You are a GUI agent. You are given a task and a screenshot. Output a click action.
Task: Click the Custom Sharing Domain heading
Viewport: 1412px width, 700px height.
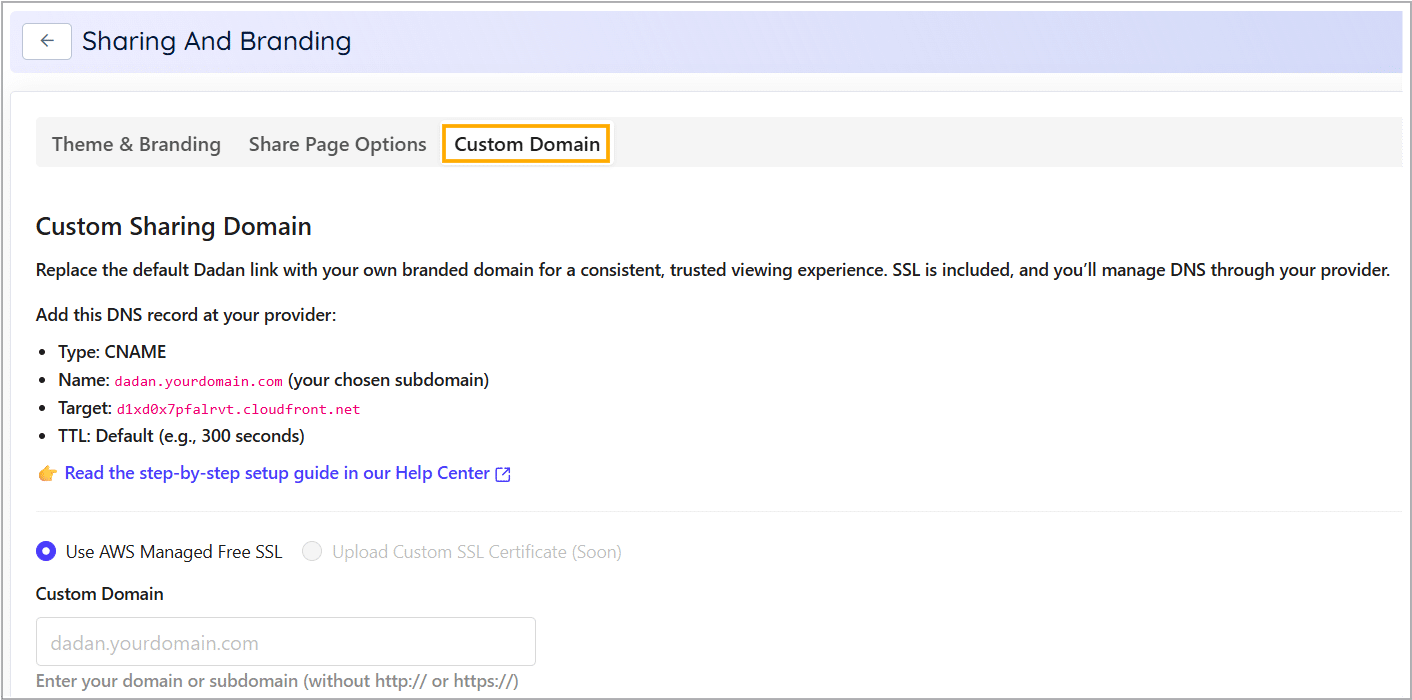click(x=174, y=227)
